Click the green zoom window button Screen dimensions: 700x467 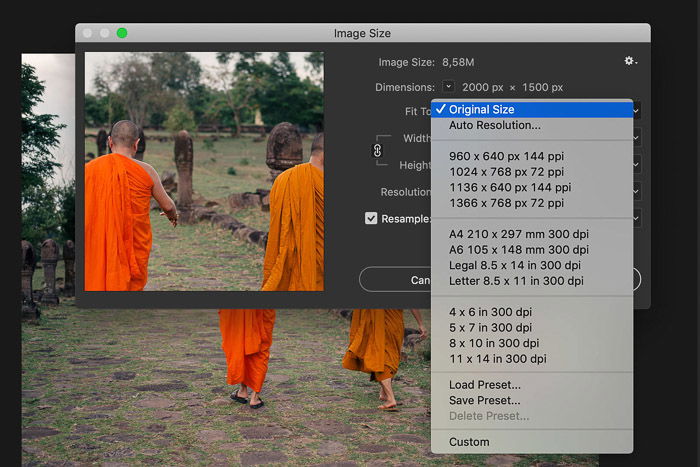click(x=122, y=33)
